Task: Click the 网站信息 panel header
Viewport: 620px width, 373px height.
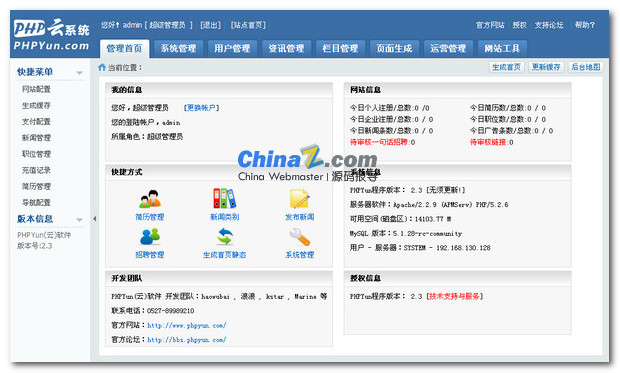Action: [x=457, y=90]
